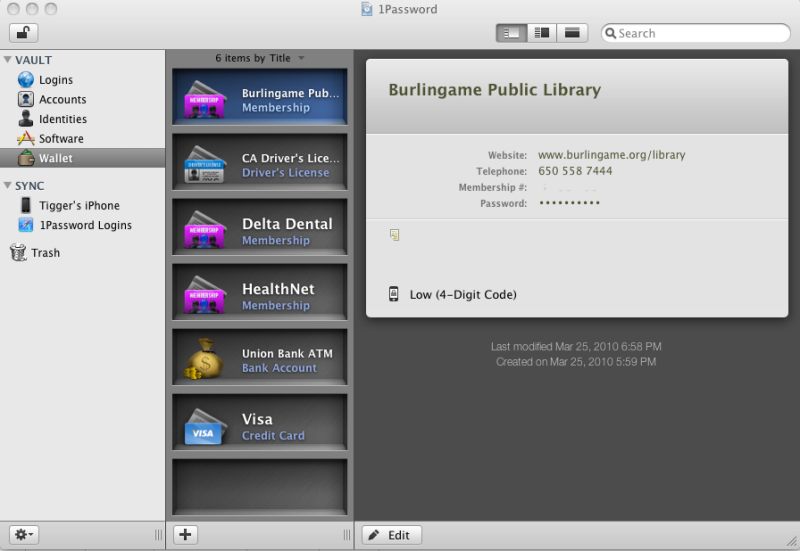The height and width of the screenshot is (551, 800).
Task: Open the Software icon in sidebar
Action: click(x=26, y=138)
